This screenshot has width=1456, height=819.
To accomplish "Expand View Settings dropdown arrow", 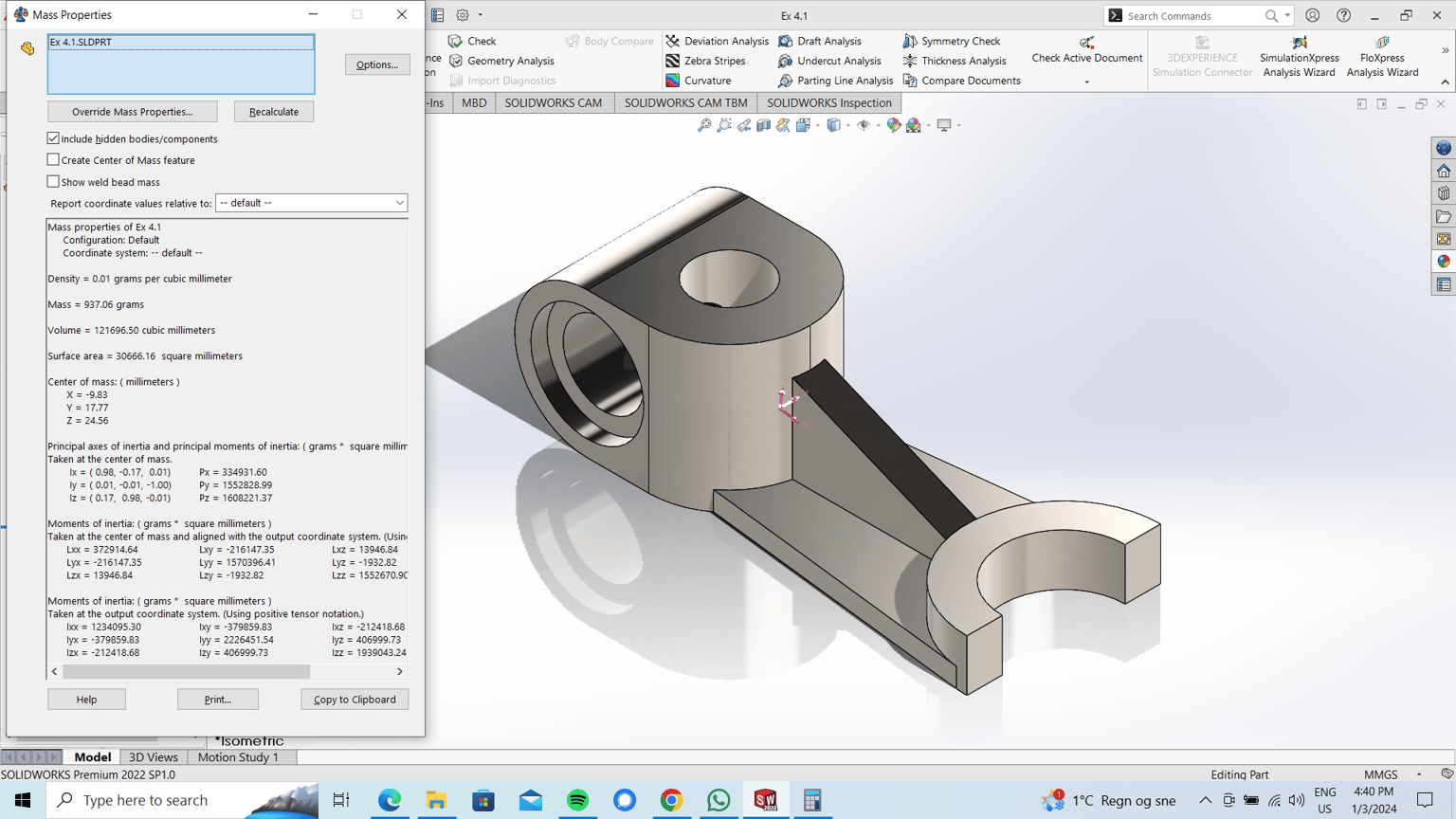I will 958,125.
